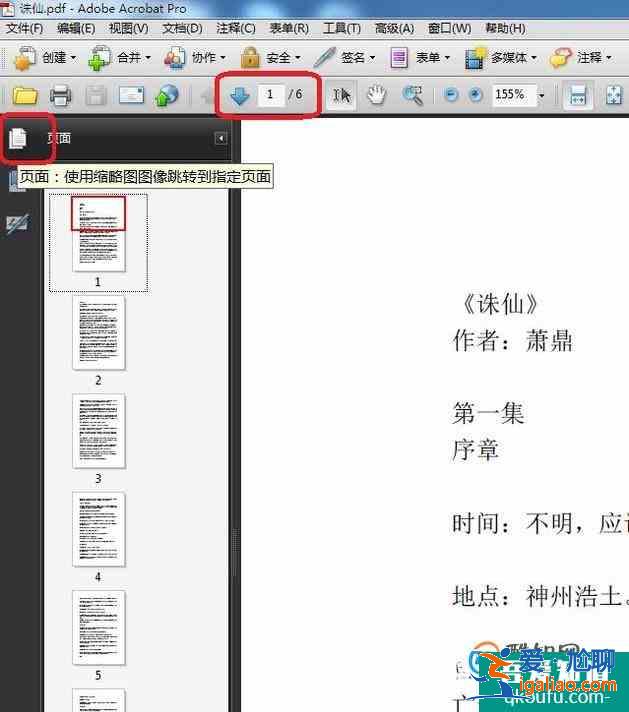Open the 窗口(W) menu
This screenshot has height=712, width=629.
click(449, 29)
